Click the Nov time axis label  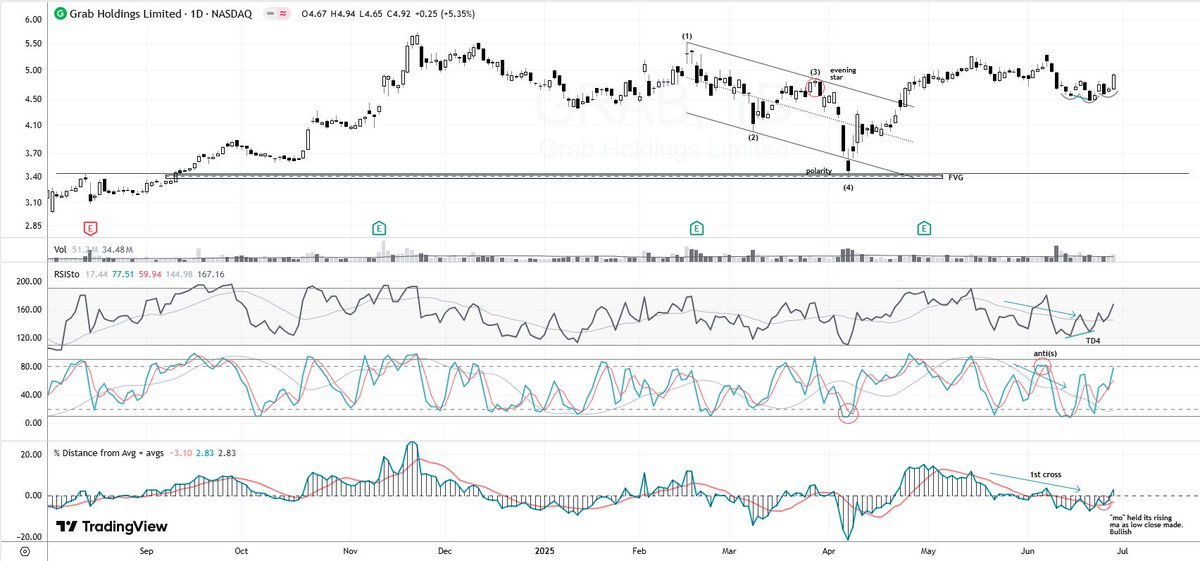tap(350, 551)
